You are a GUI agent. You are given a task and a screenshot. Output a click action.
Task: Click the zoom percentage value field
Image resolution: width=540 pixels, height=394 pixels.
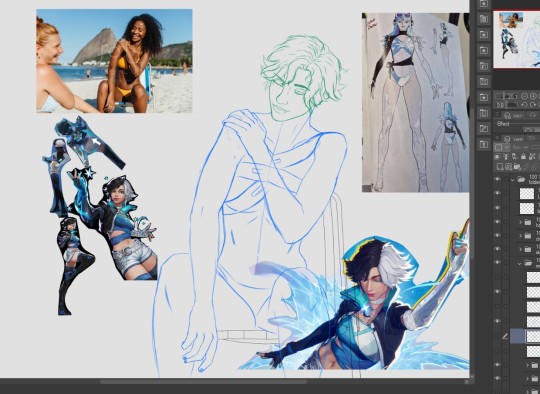pos(511,96)
